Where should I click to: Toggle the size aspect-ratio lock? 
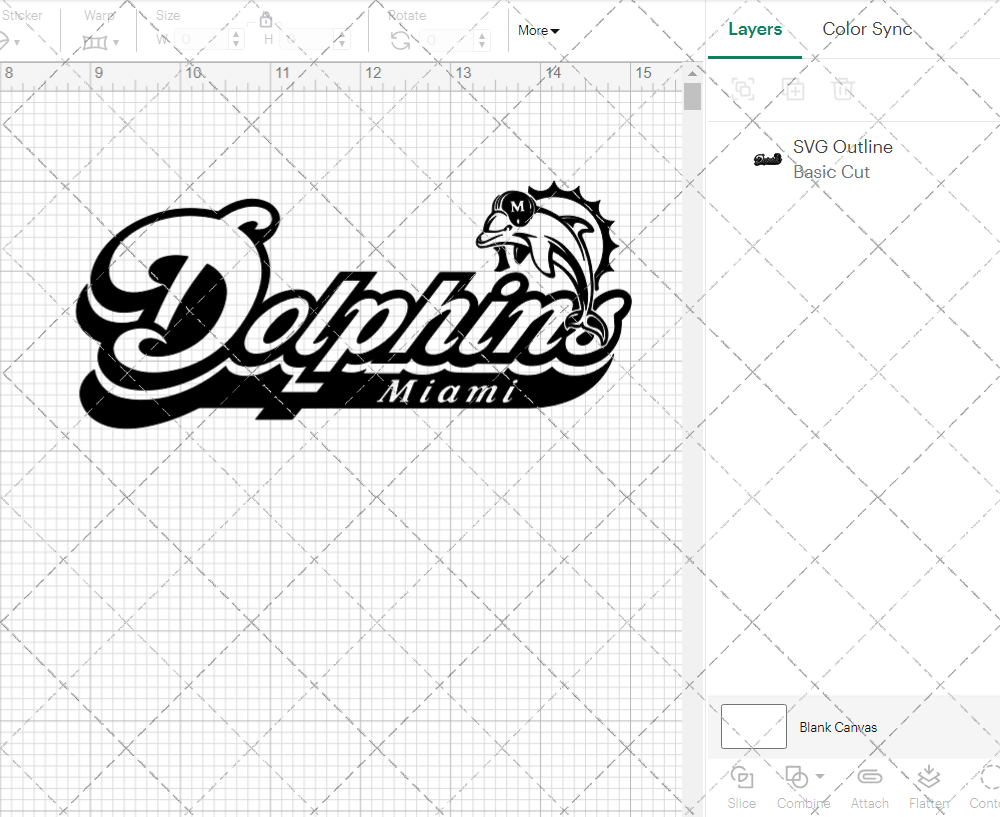click(266, 19)
